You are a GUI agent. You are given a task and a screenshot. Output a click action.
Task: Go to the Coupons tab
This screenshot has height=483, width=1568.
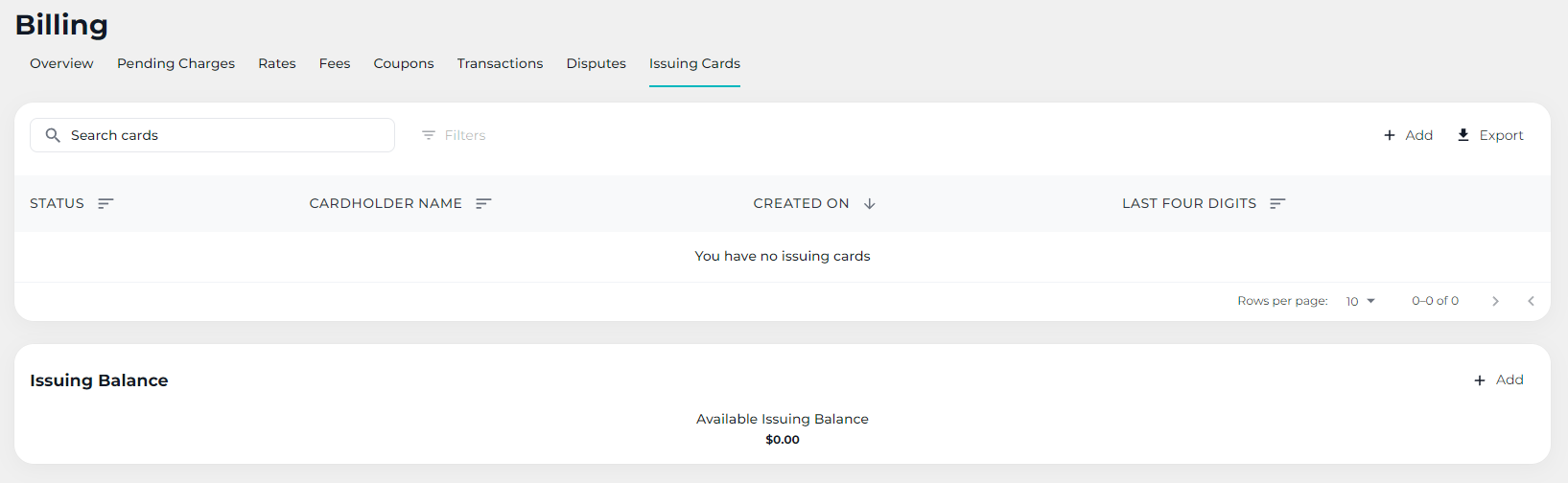pos(404,63)
